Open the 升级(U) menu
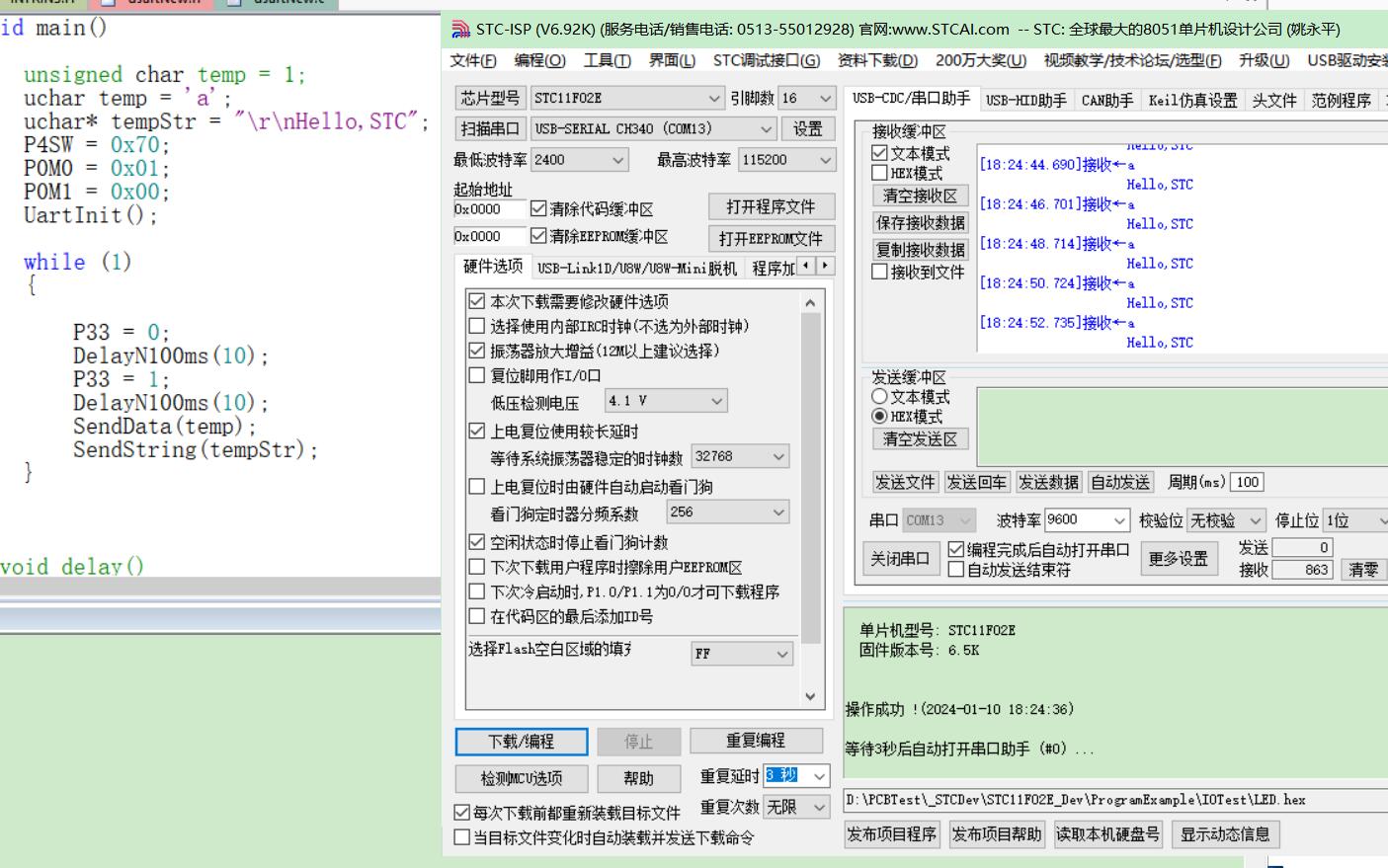Image resolution: width=1388 pixels, height=868 pixels. pyautogui.click(x=1264, y=60)
